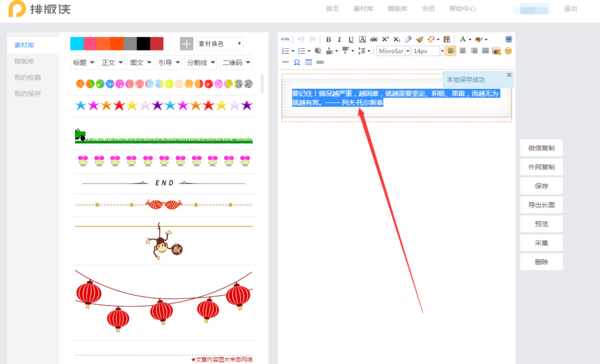Viewport: 600px width, 364px height.
Task: Click the undo arrow icon
Action: (301, 39)
